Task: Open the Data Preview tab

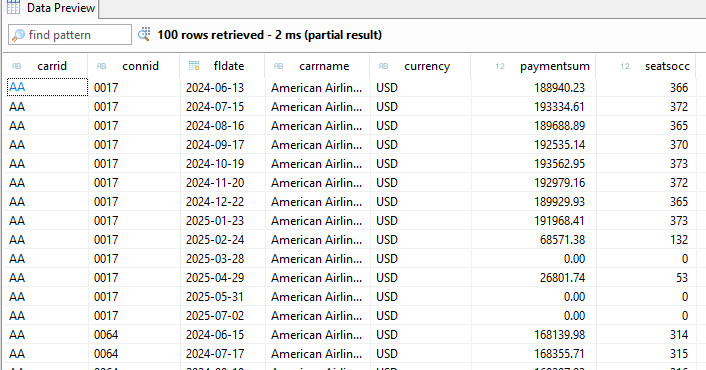Action: [51, 8]
